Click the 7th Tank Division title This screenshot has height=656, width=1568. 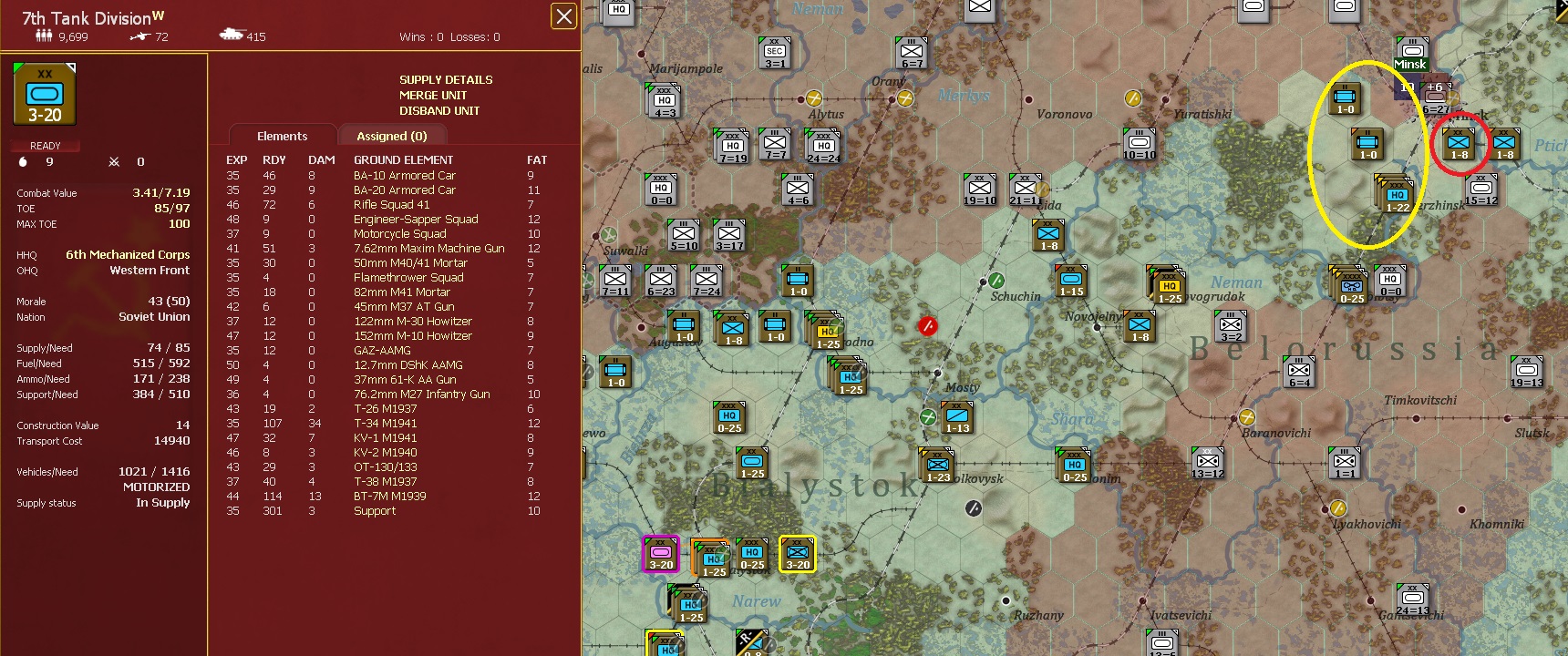click(x=93, y=17)
